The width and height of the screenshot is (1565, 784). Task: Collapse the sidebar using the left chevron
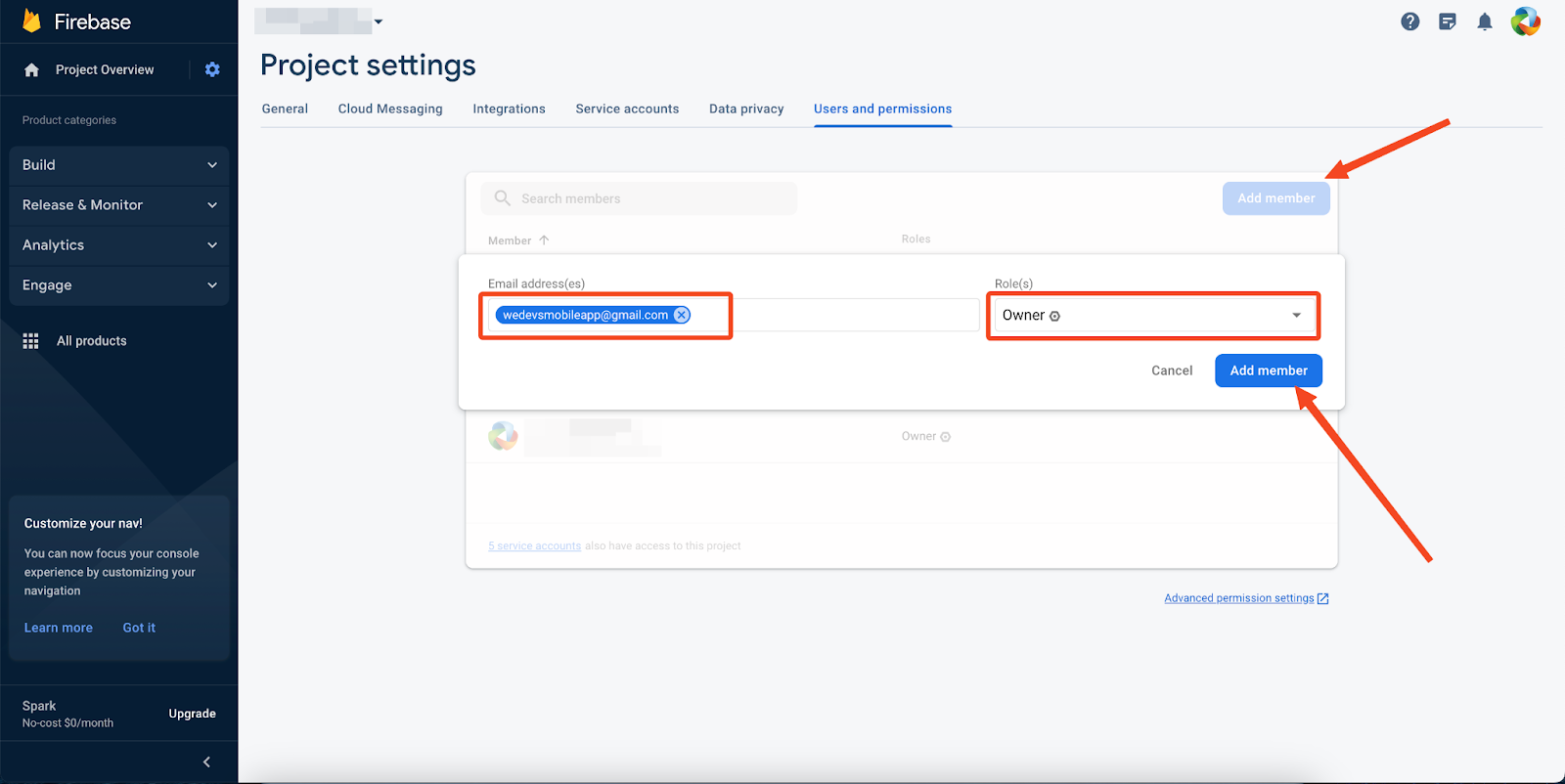[x=206, y=762]
